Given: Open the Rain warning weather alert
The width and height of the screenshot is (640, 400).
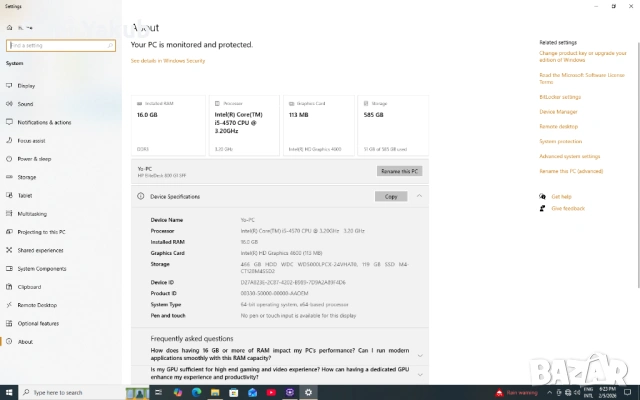Looking at the screenshot, I should [516, 393].
